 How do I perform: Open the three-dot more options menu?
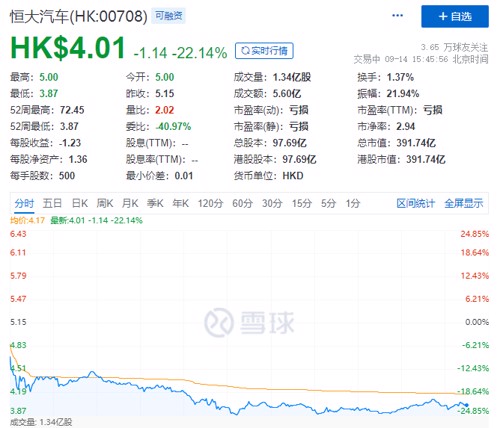397,16
